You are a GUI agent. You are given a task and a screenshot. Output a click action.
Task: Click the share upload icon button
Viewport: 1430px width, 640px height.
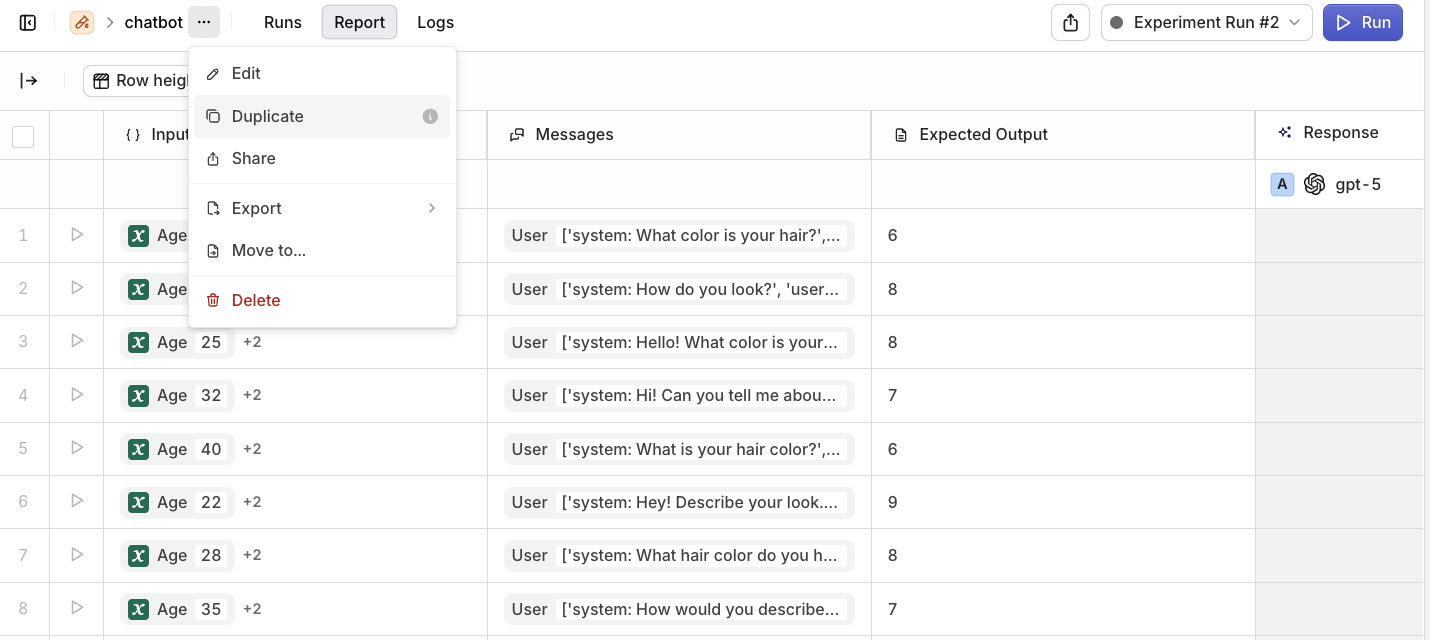(1070, 22)
